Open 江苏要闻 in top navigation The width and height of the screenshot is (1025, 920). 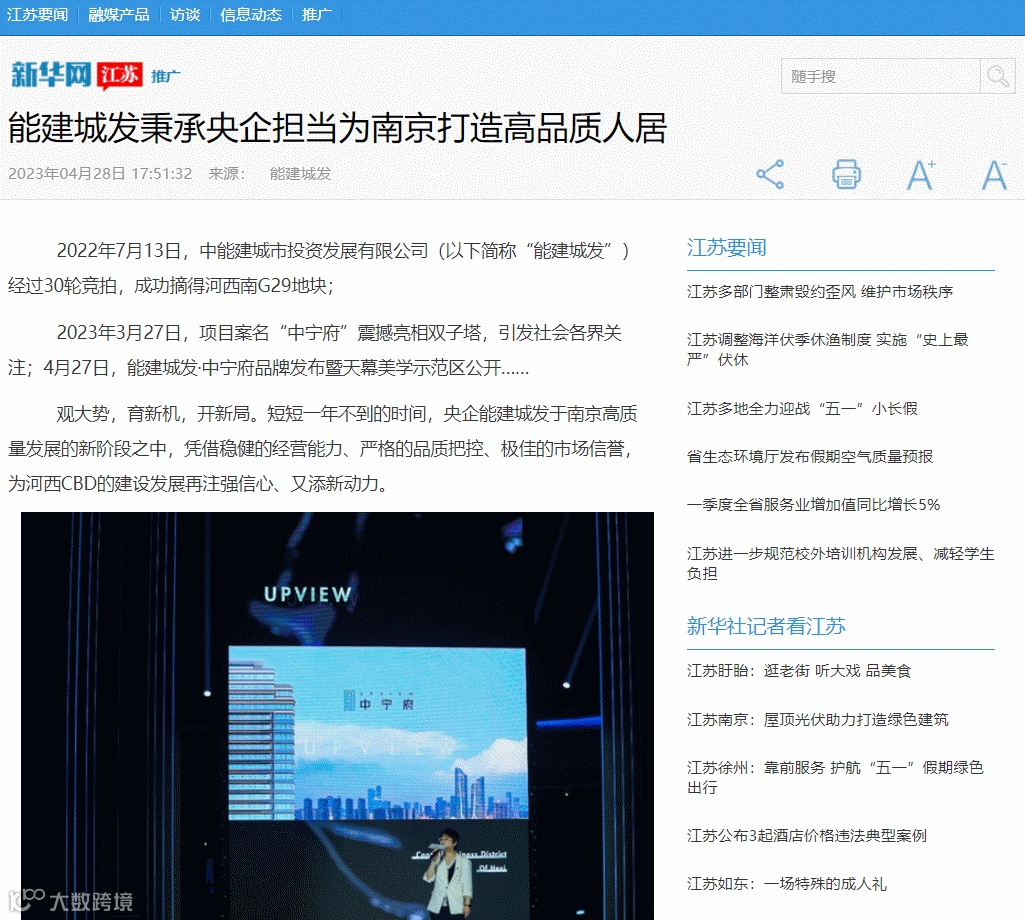(x=37, y=14)
